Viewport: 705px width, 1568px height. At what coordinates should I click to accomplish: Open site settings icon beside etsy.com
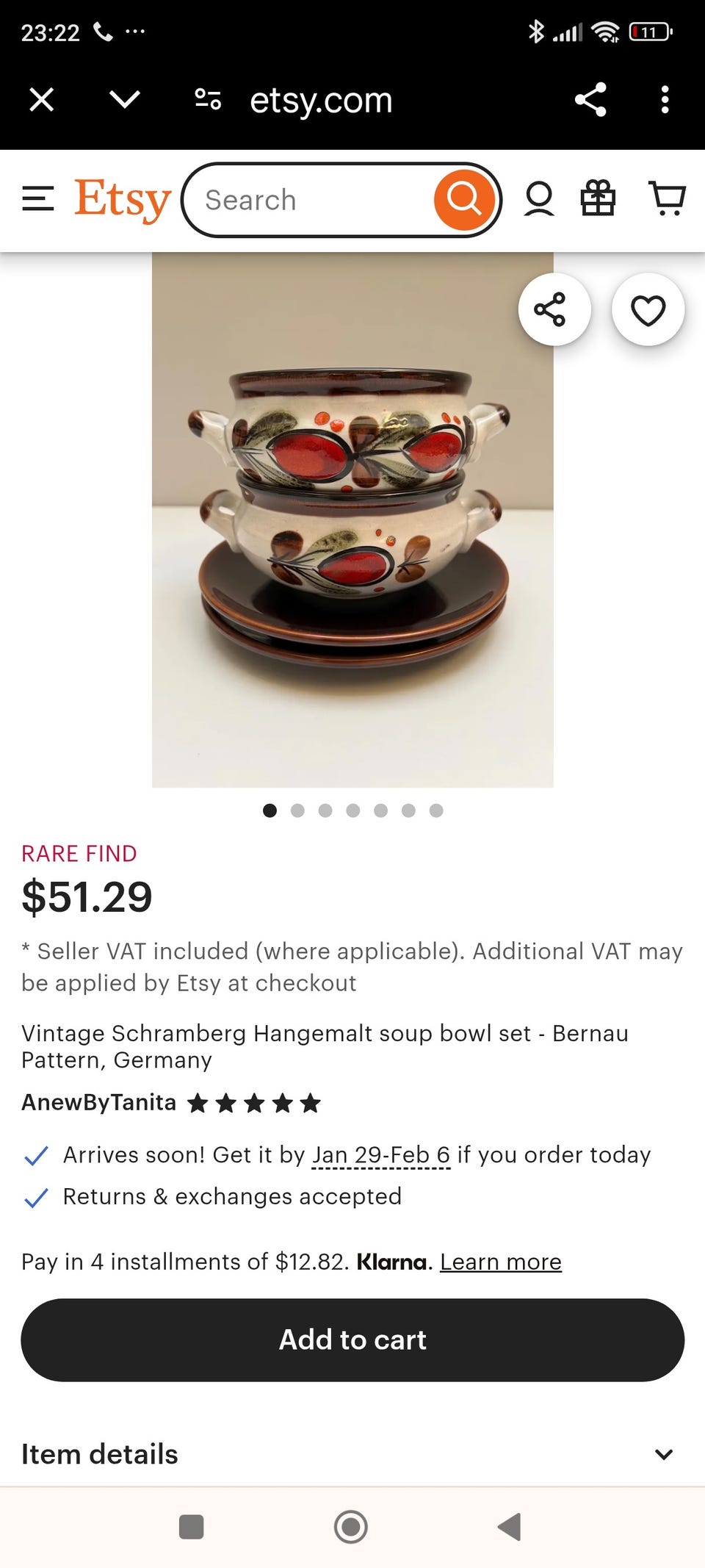[x=208, y=98]
